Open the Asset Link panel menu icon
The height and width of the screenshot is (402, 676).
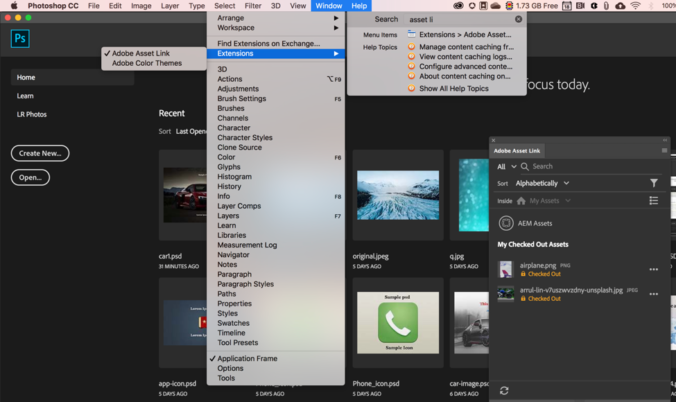tap(664, 151)
